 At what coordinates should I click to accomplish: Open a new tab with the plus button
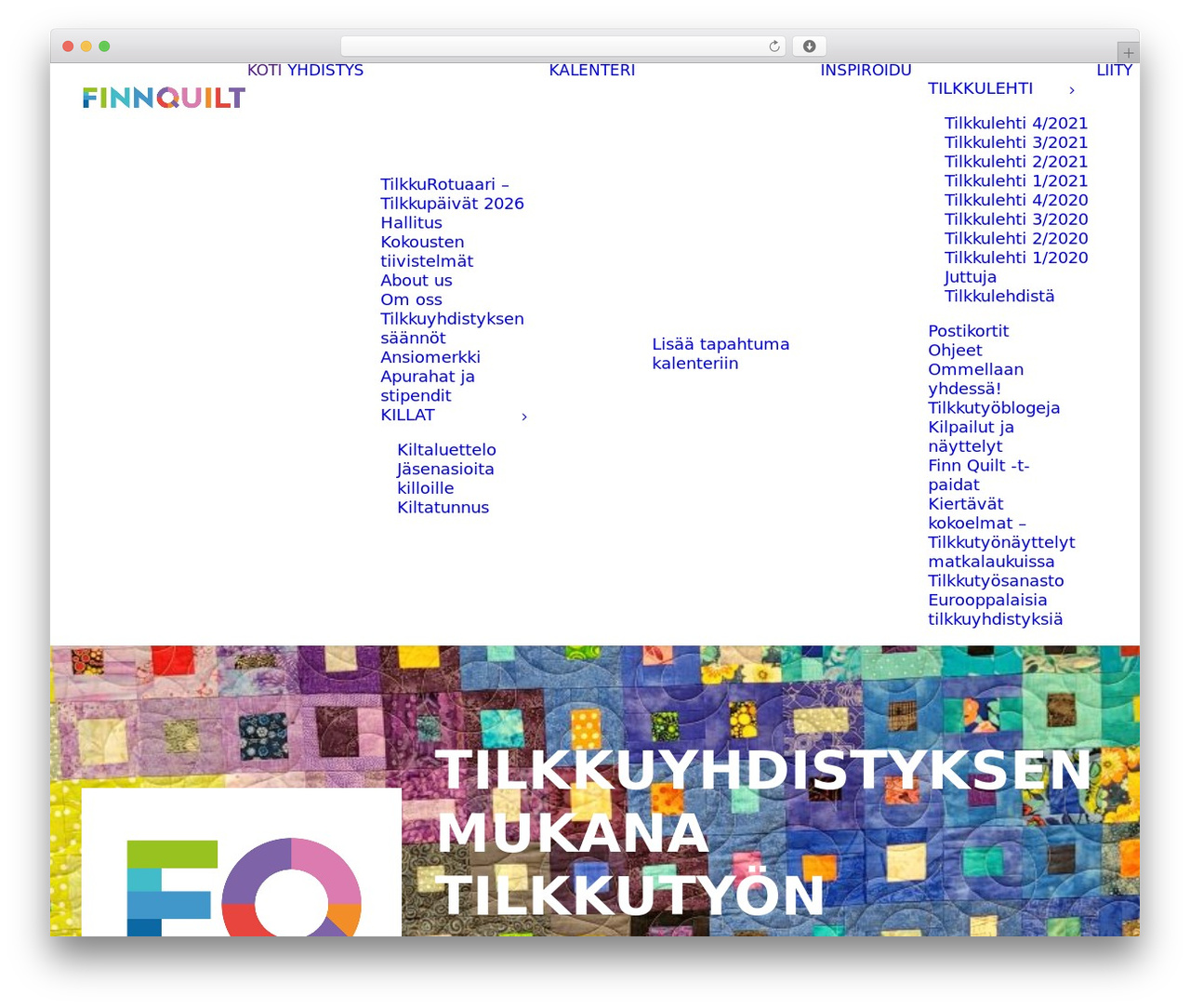point(1128,53)
